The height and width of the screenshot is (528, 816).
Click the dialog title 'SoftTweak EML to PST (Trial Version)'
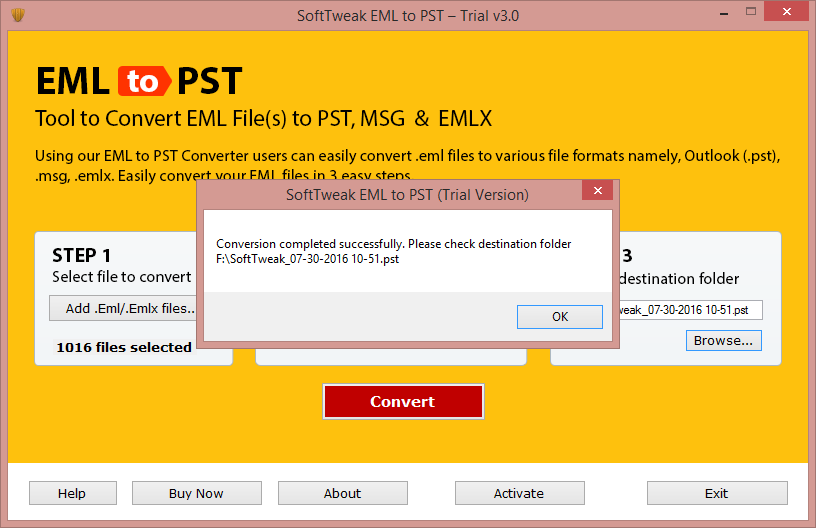[x=407, y=195]
